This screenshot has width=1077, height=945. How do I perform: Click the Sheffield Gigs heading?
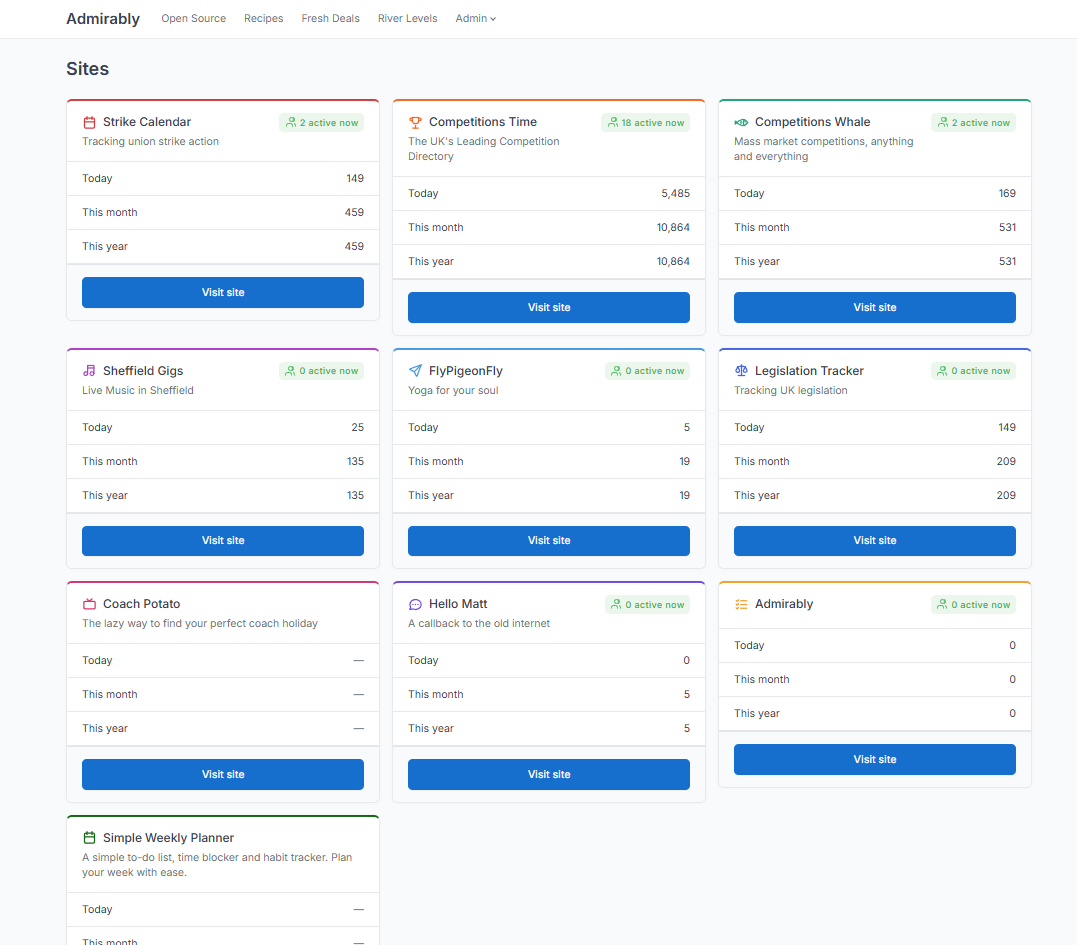[x=143, y=371]
